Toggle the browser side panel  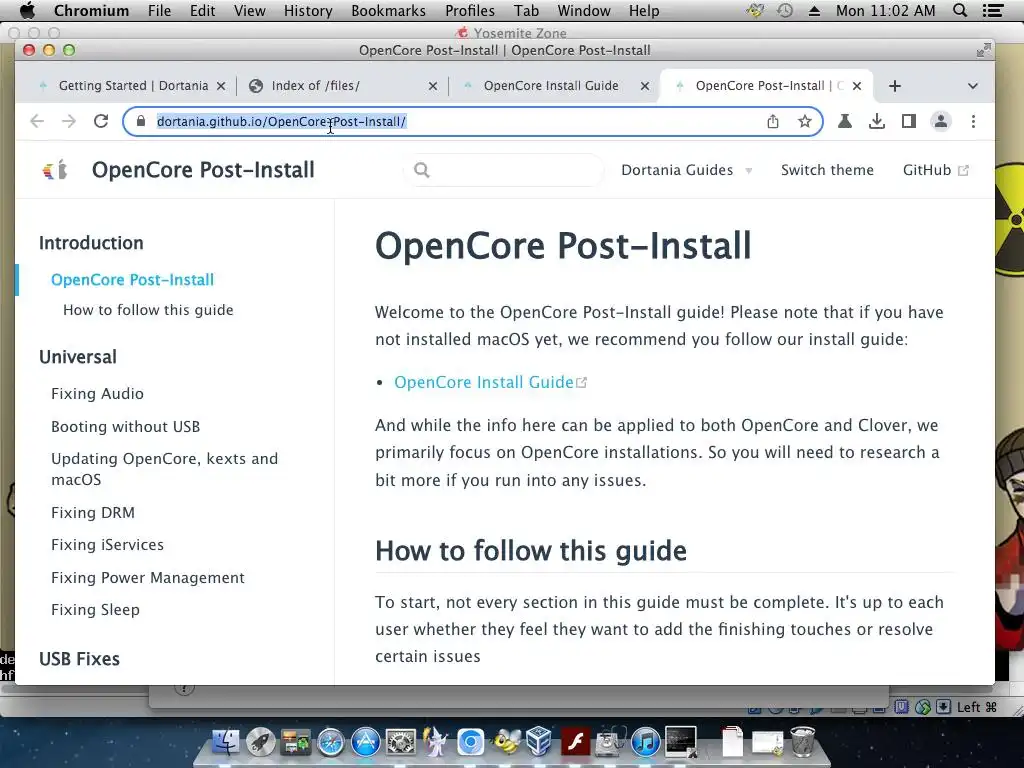[908, 121]
